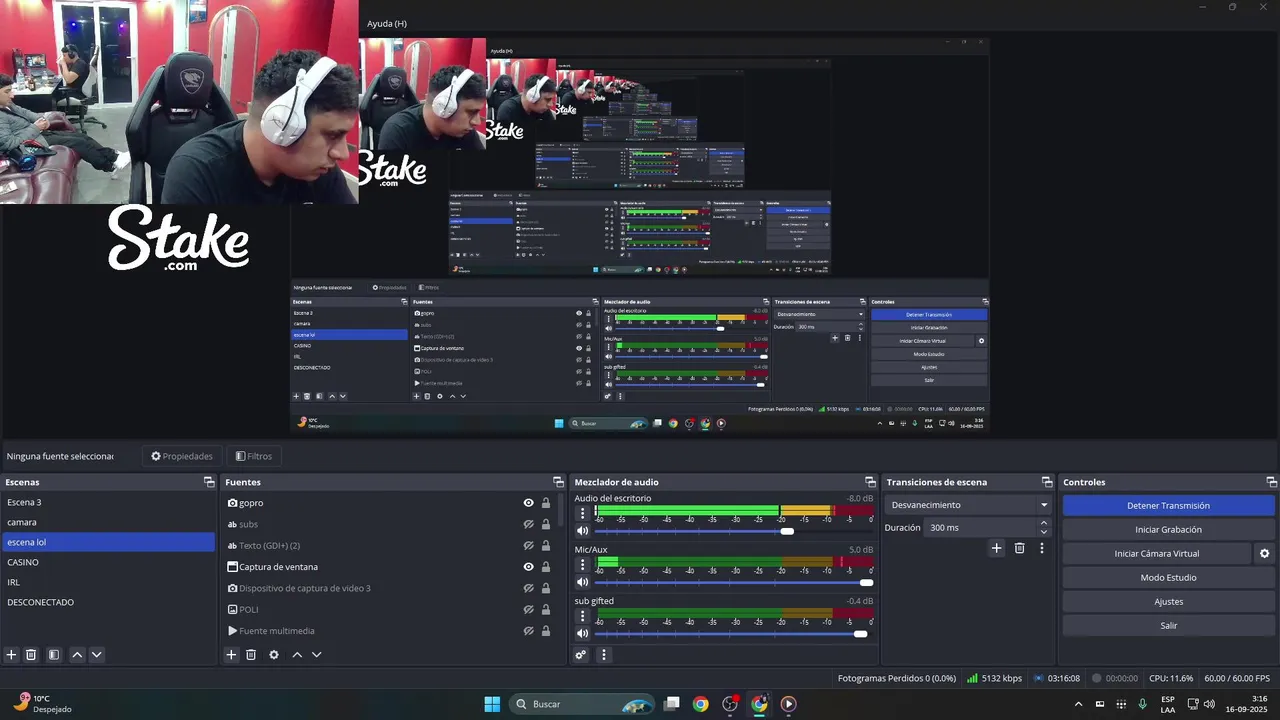Open the Ayuda (H) menu
This screenshot has width=1280, height=720.
point(387,23)
